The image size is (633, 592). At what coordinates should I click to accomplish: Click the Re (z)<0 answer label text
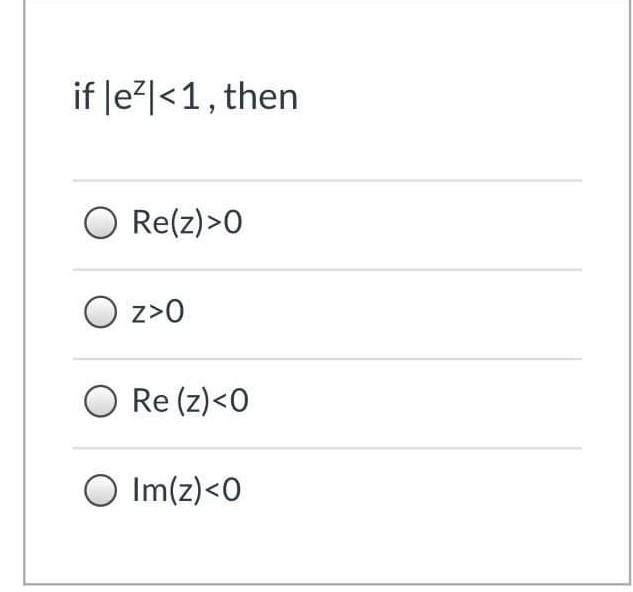pos(190,401)
